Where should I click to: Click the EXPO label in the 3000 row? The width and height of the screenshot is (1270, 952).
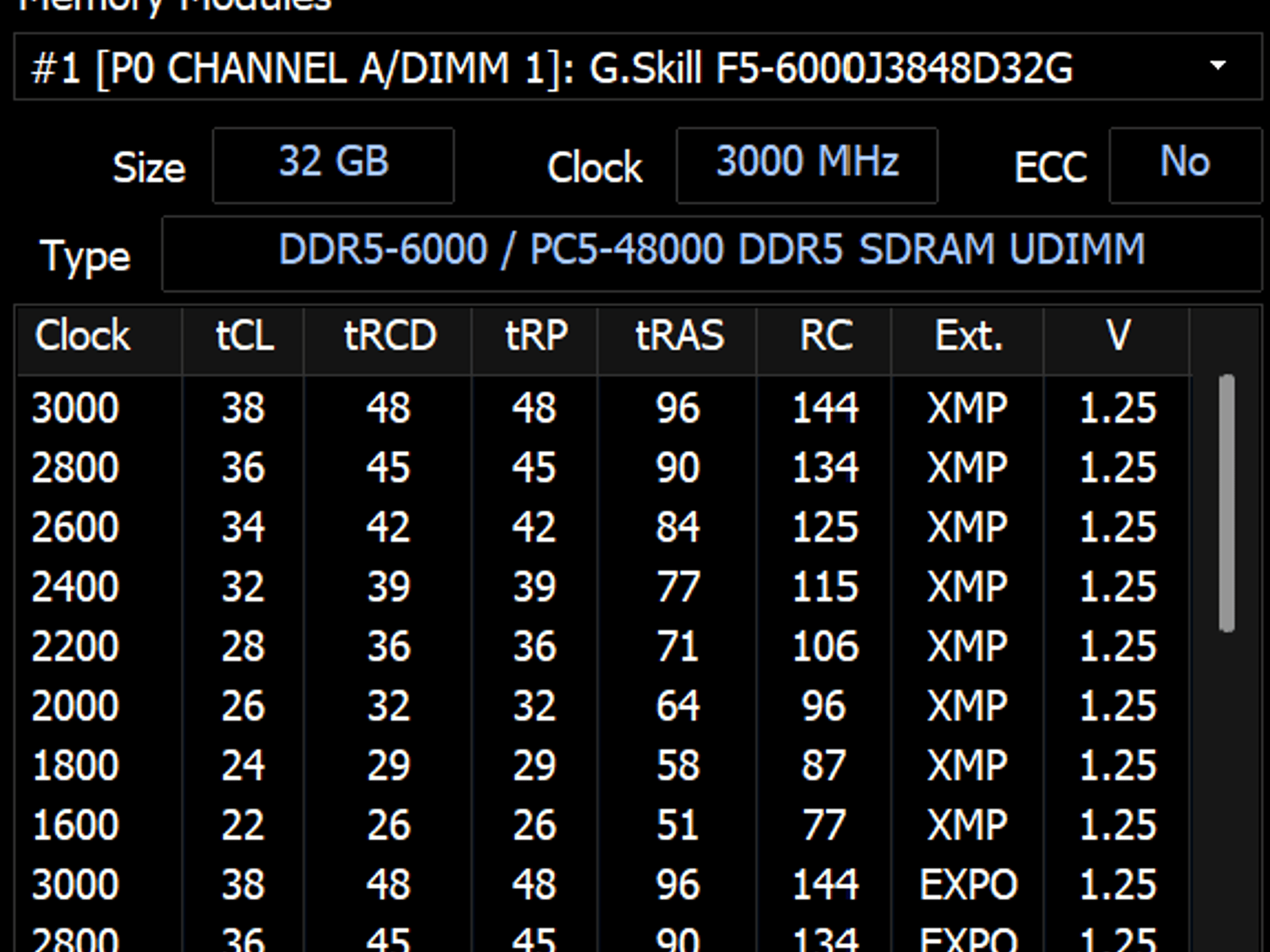tap(969, 884)
